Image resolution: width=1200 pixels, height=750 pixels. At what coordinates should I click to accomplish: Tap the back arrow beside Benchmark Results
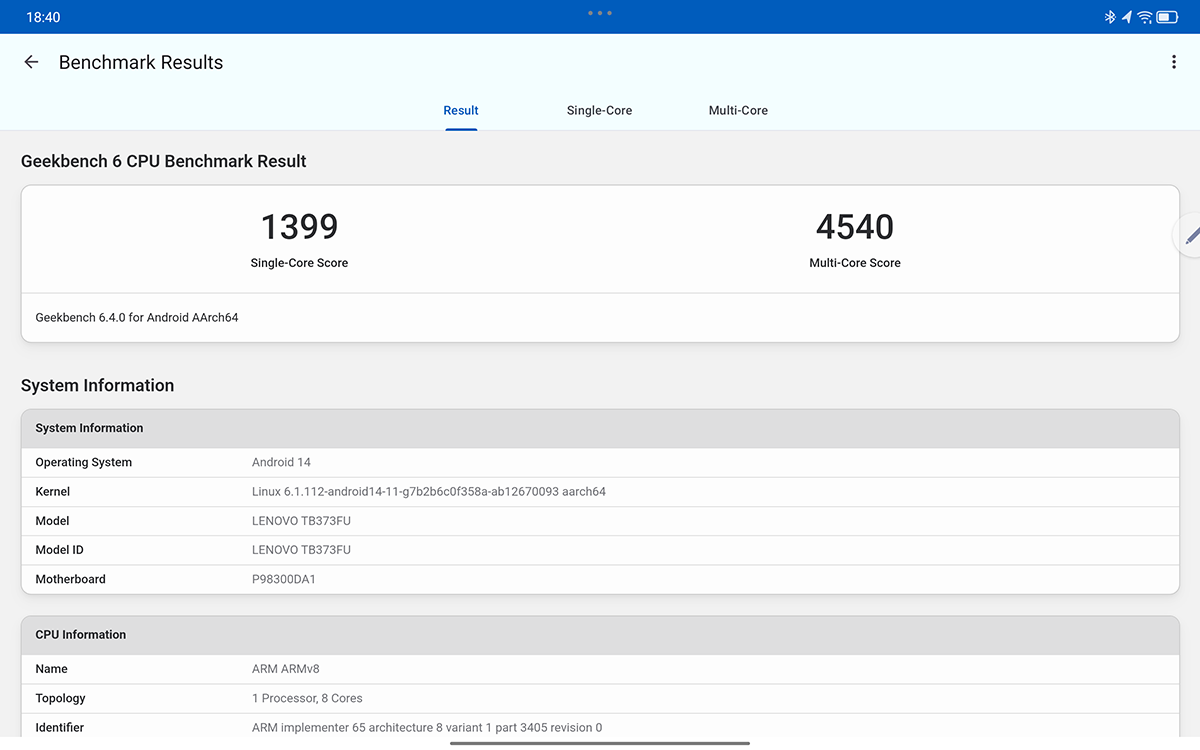point(31,62)
